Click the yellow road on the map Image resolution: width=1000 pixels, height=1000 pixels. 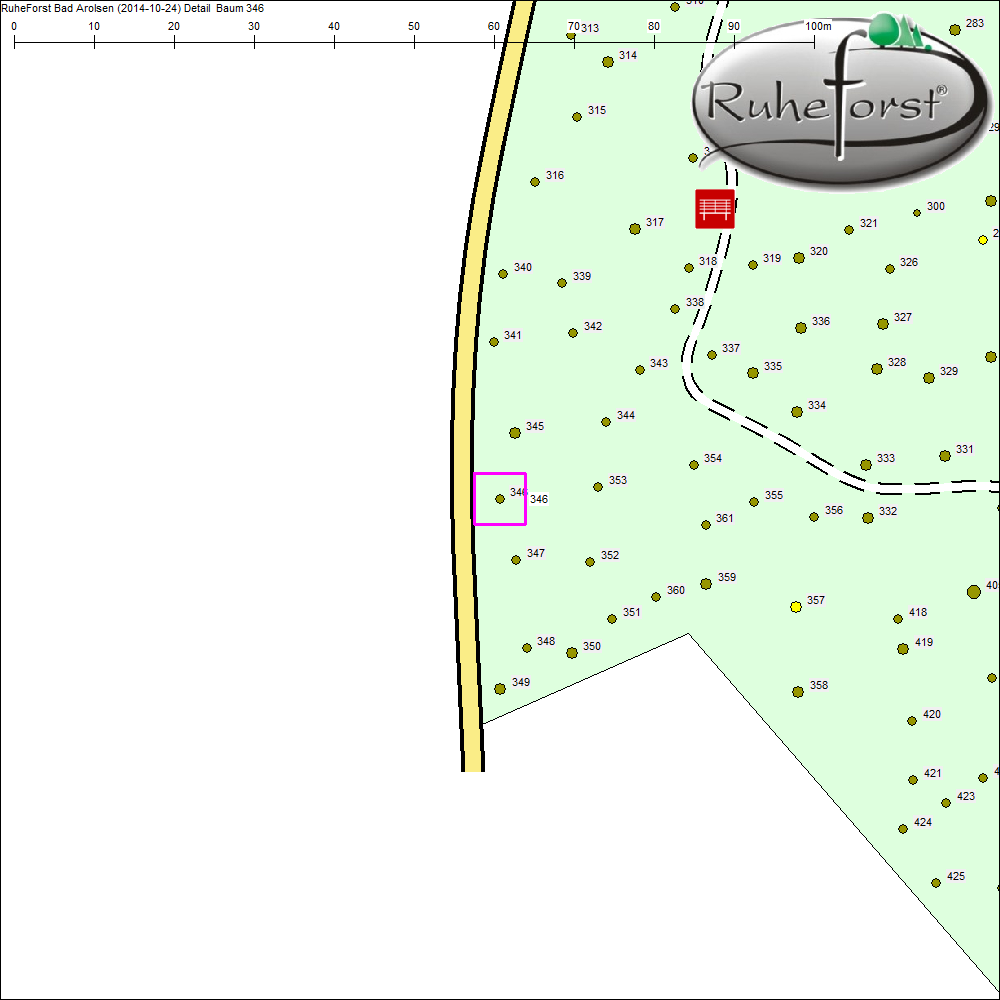click(464, 500)
